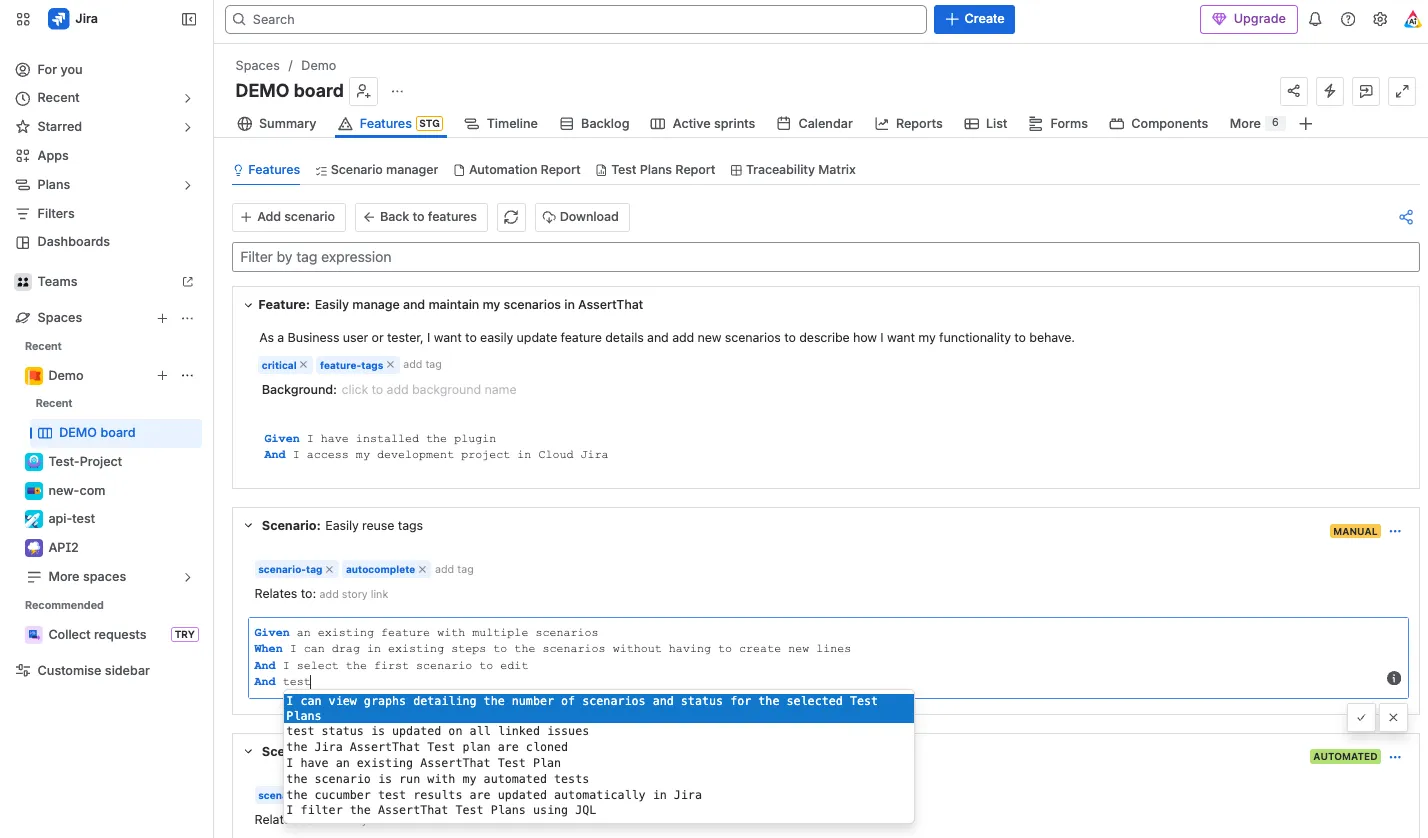Screen dimensions: 1428x838
Task: Click the add people icon beside DEMO board
Action: 364,91
